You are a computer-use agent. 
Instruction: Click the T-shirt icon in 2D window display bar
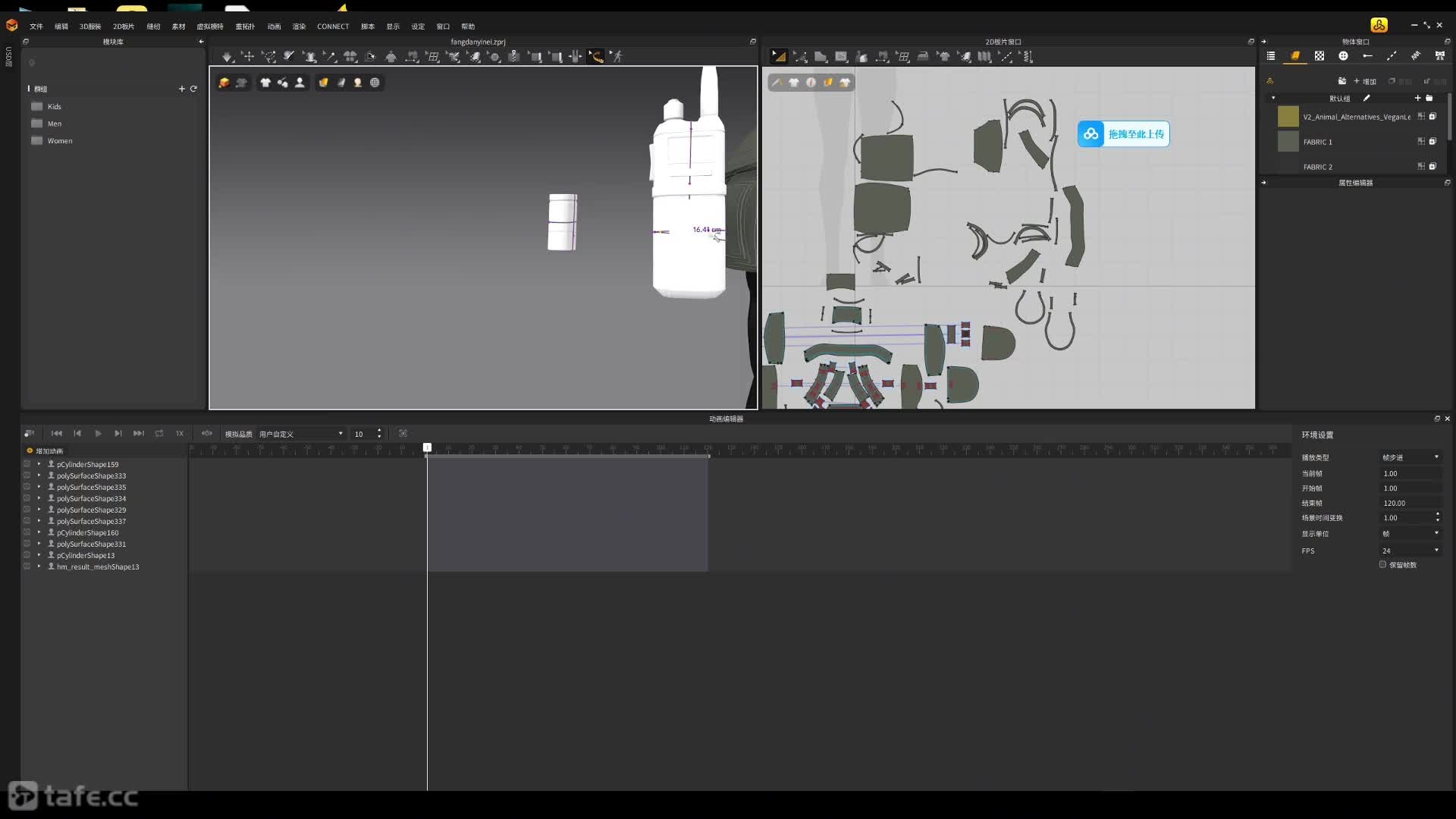(794, 83)
